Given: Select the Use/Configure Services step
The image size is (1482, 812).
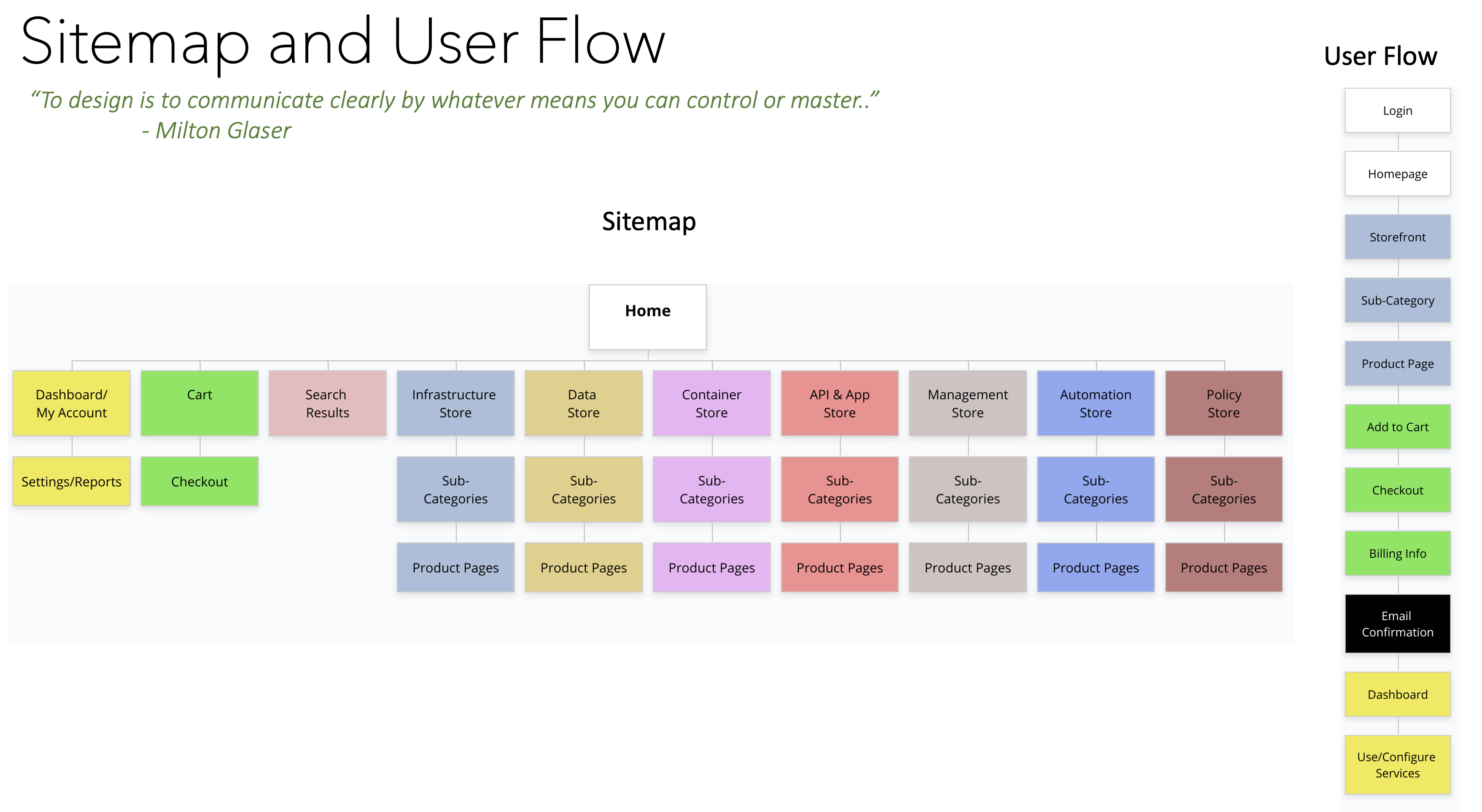Looking at the screenshot, I should [x=1397, y=764].
